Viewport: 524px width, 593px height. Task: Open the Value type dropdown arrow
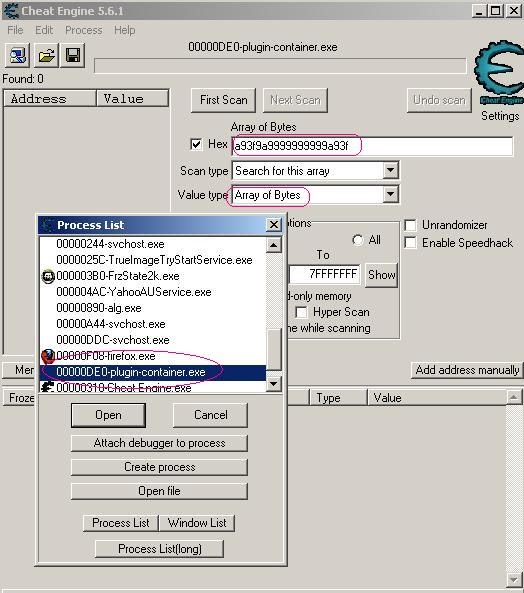click(x=390, y=195)
